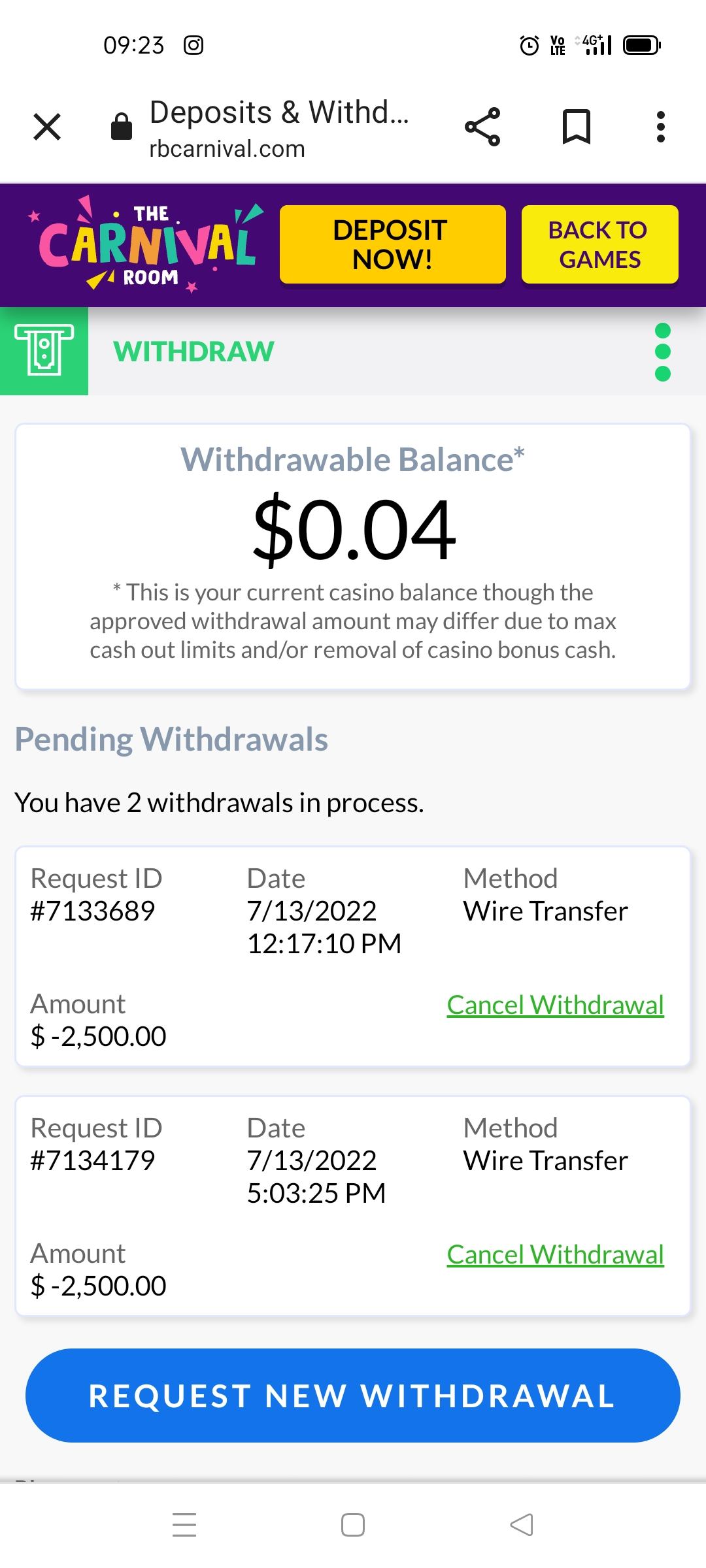Tap the site lock security icon
This screenshot has height=1568, width=706.
(122, 126)
